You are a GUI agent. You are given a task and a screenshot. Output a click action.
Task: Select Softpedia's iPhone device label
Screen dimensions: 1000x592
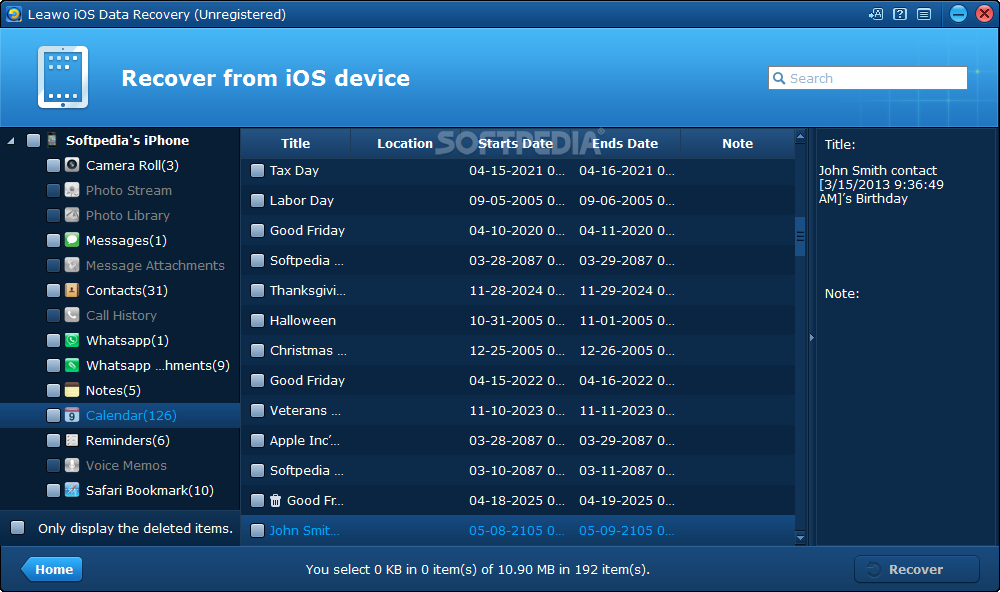128,140
